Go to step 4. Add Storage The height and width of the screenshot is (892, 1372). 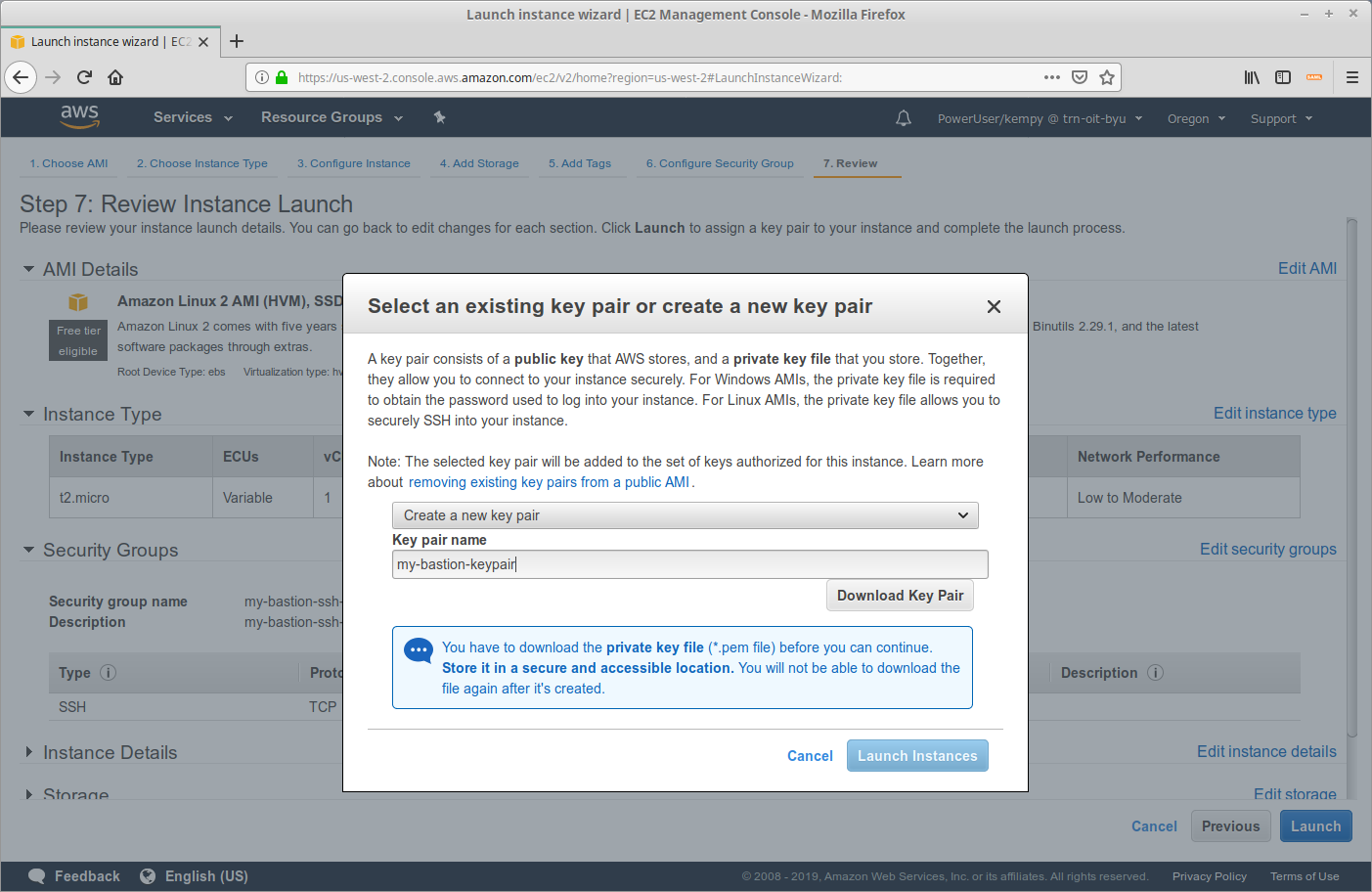click(479, 163)
